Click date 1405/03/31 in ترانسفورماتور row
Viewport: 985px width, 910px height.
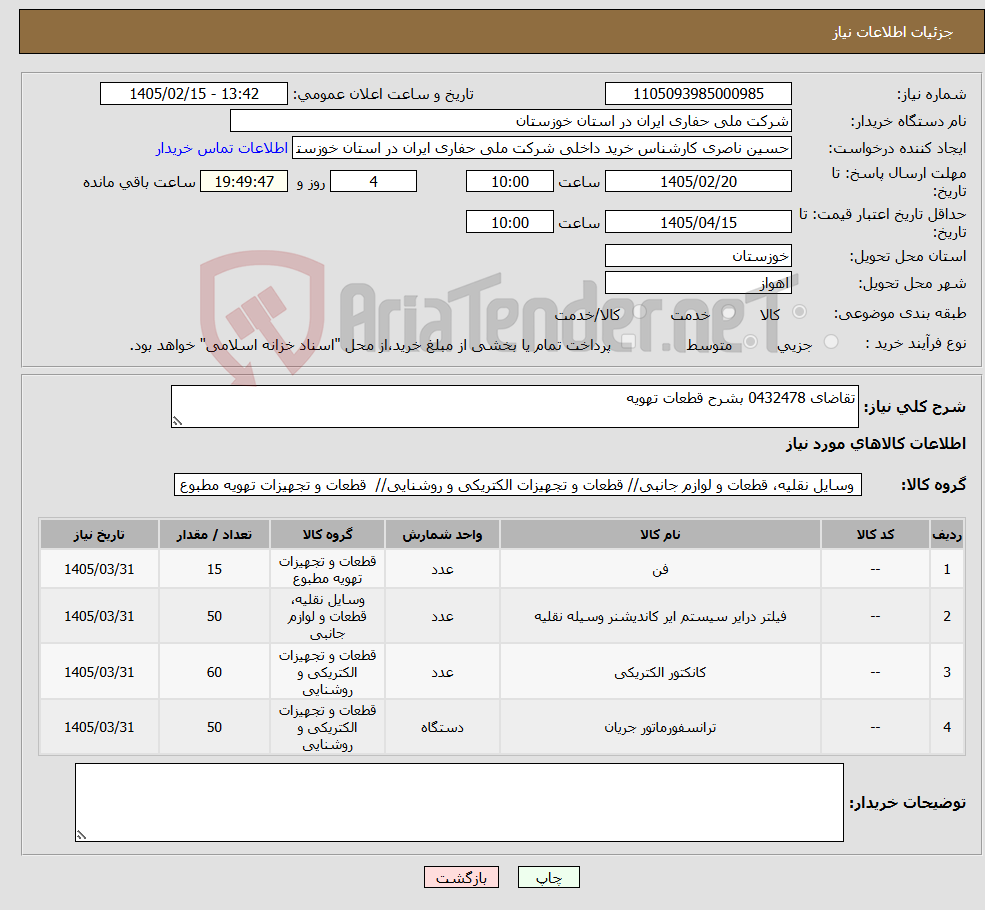99,727
